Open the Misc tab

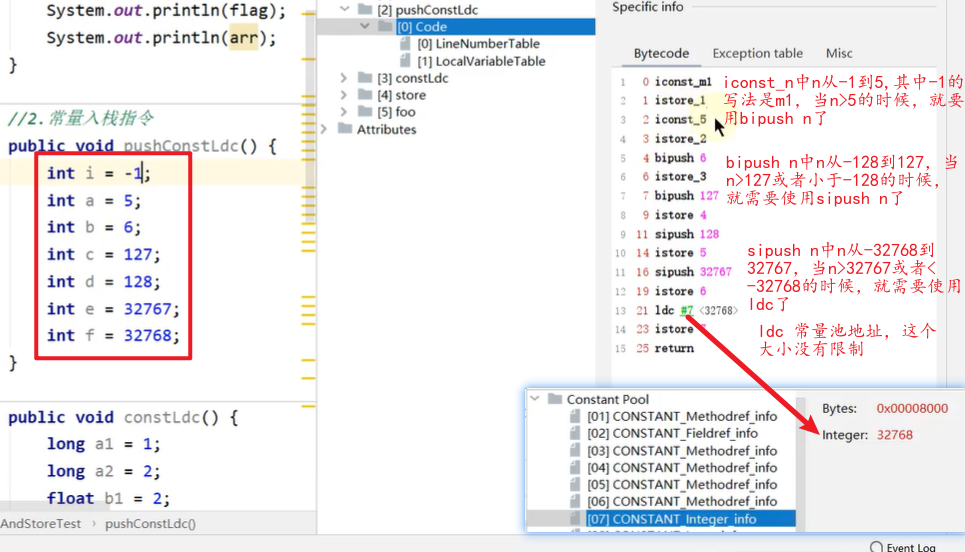coord(838,53)
